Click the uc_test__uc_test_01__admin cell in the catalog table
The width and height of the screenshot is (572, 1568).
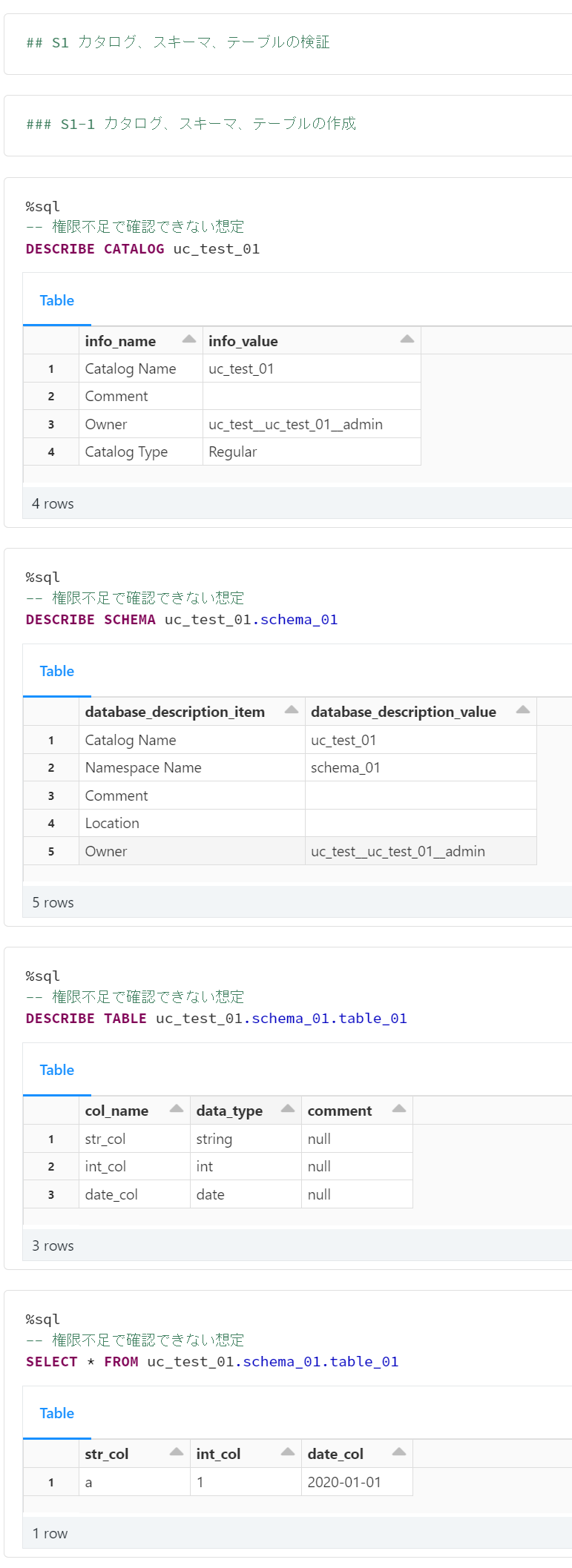pyautogui.click(x=295, y=424)
